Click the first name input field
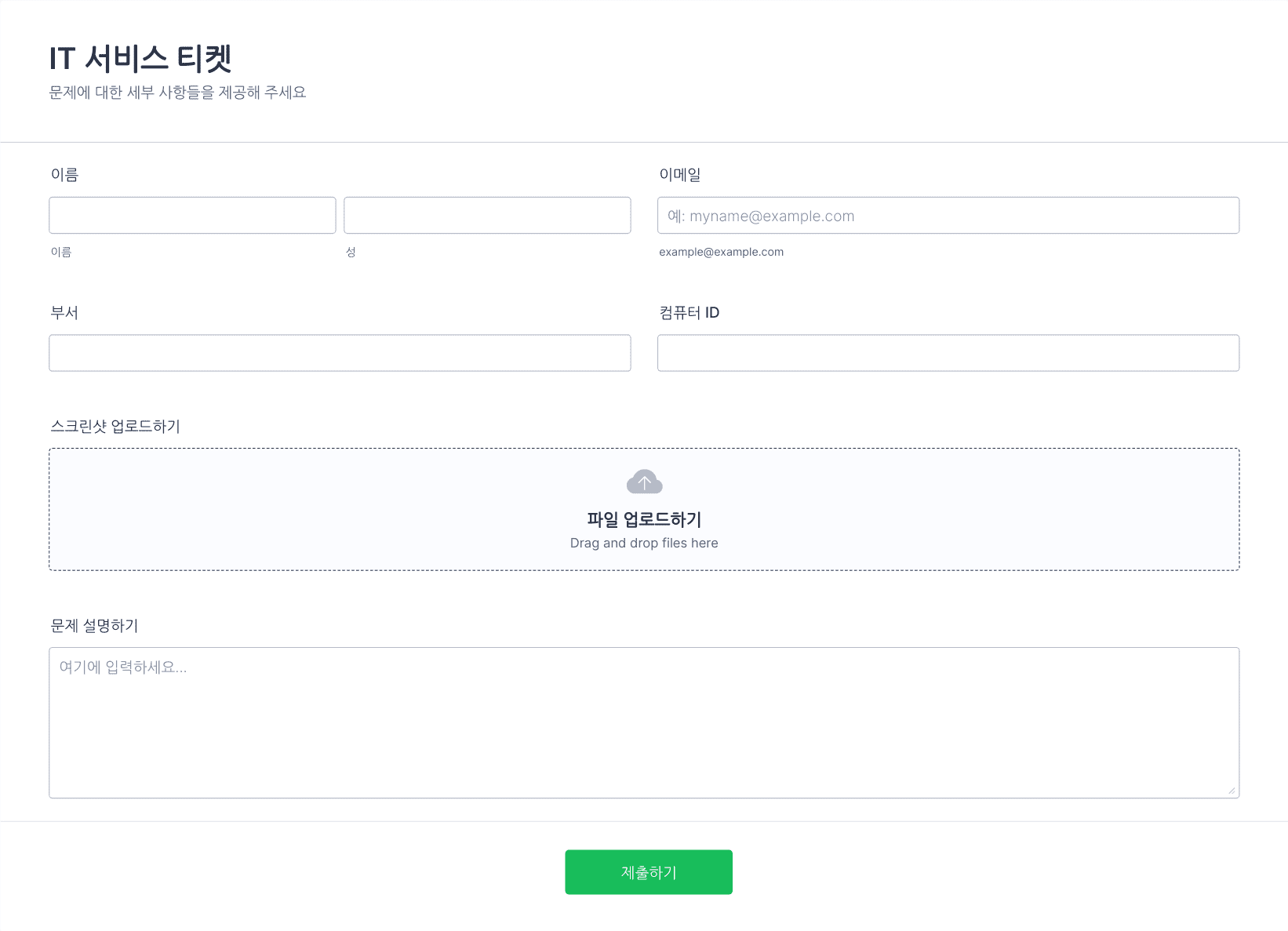The image size is (1288, 931). point(192,215)
